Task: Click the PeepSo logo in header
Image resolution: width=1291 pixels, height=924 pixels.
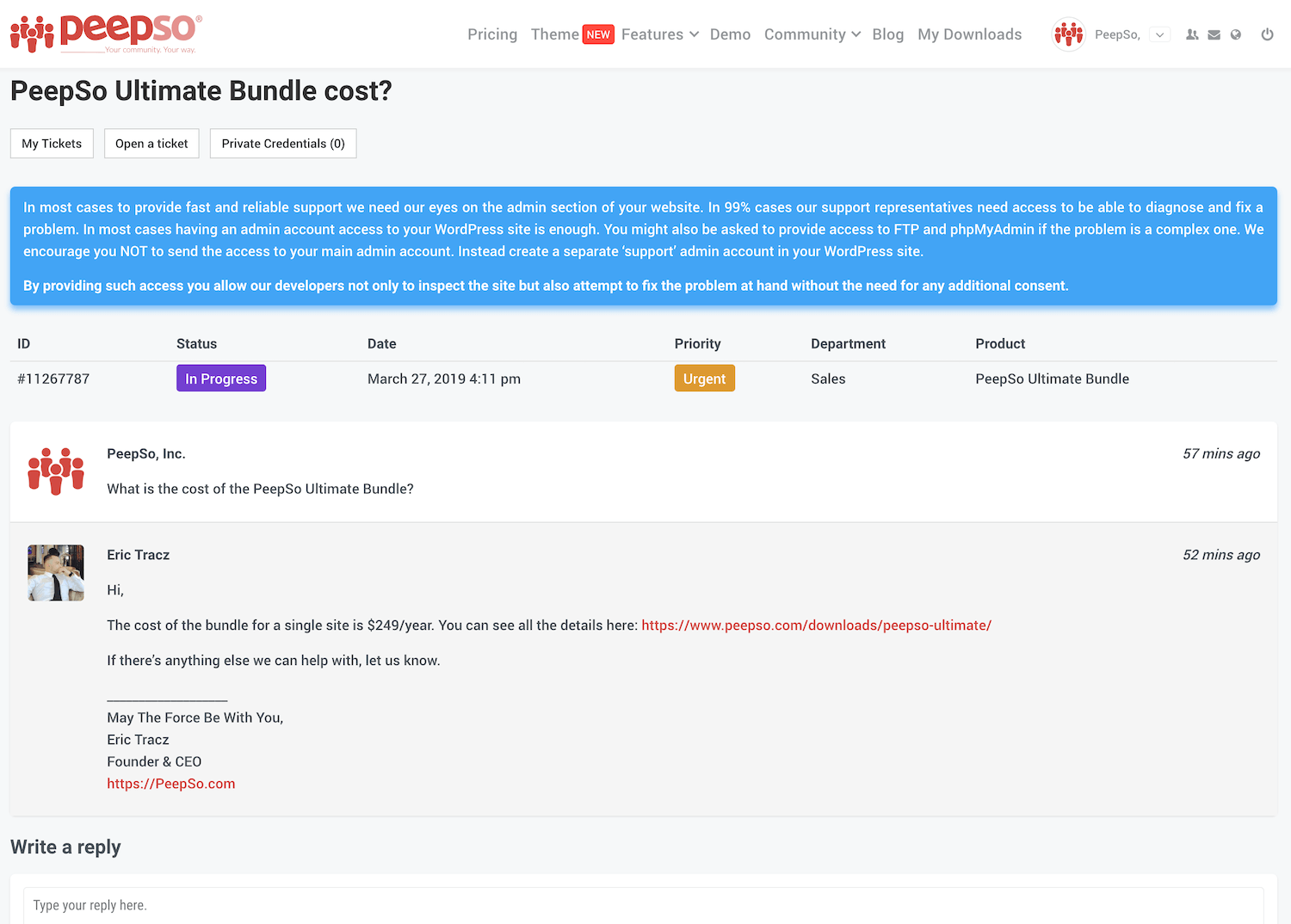Action: 106,34
